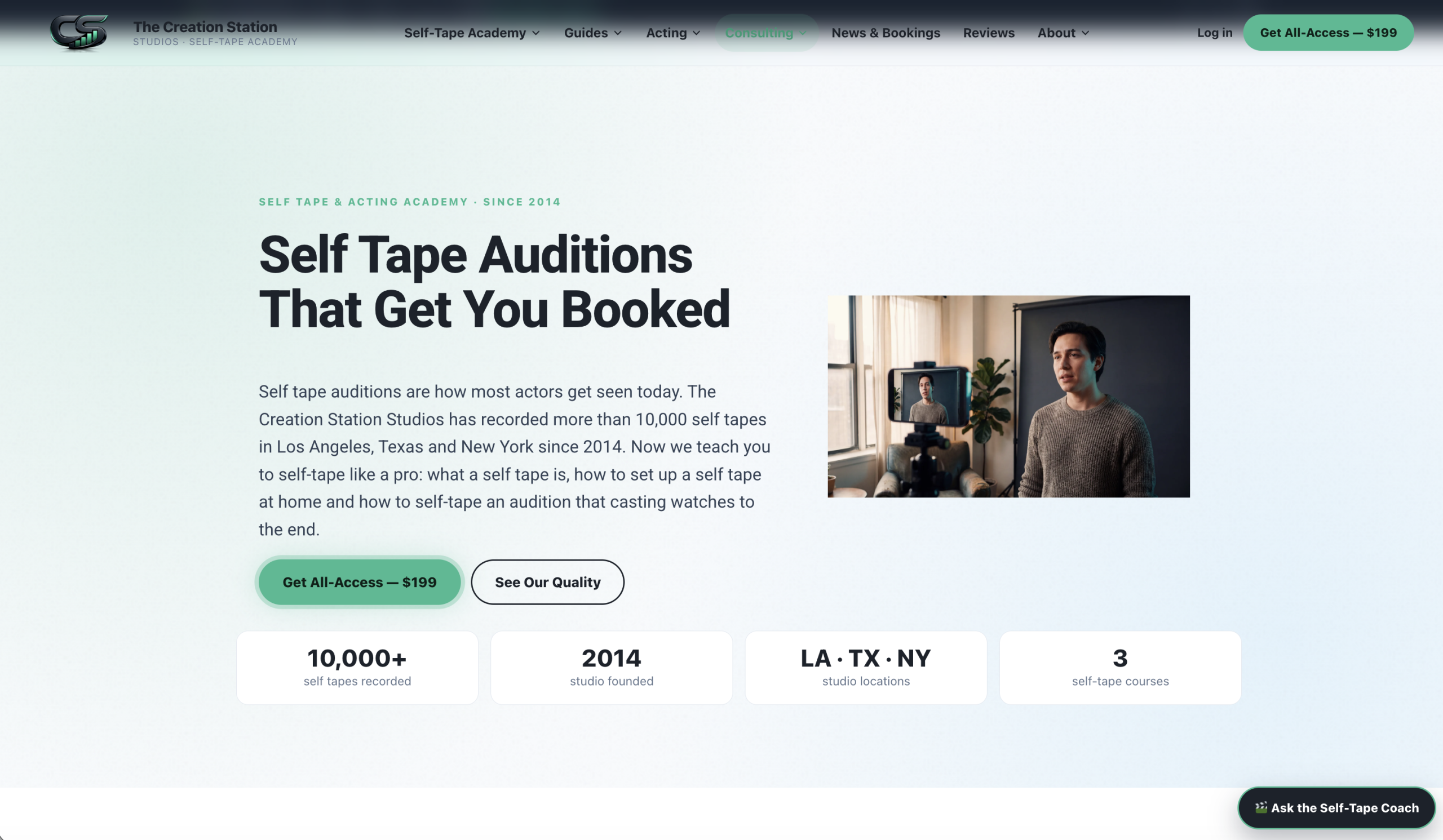Click the Log in link
This screenshot has height=840, width=1443.
click(1215, 33)
